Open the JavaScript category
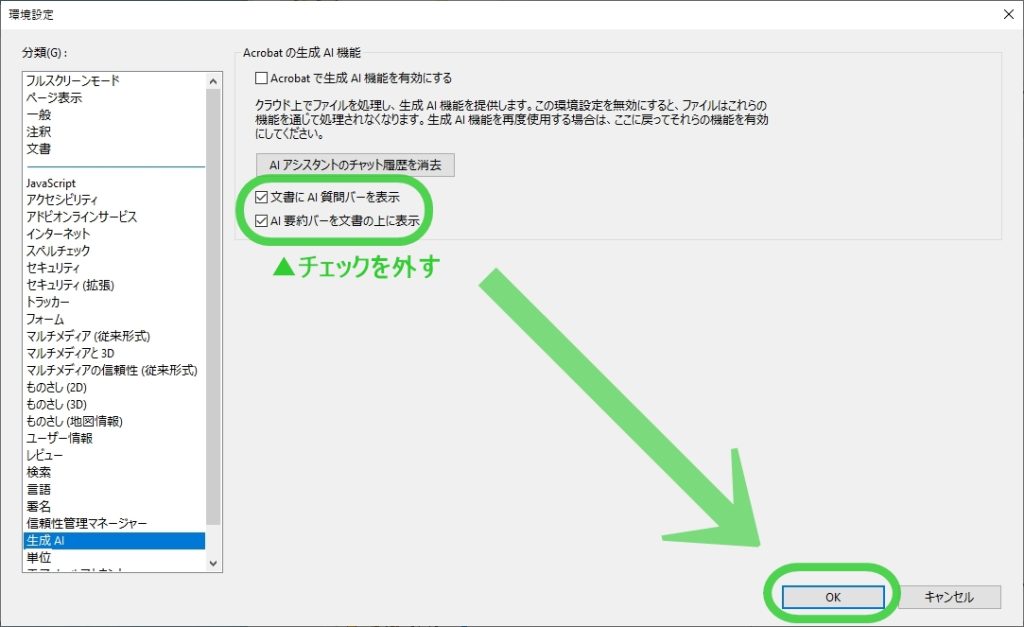Viewport: 1024px width, 627px height. coord(51,183)
